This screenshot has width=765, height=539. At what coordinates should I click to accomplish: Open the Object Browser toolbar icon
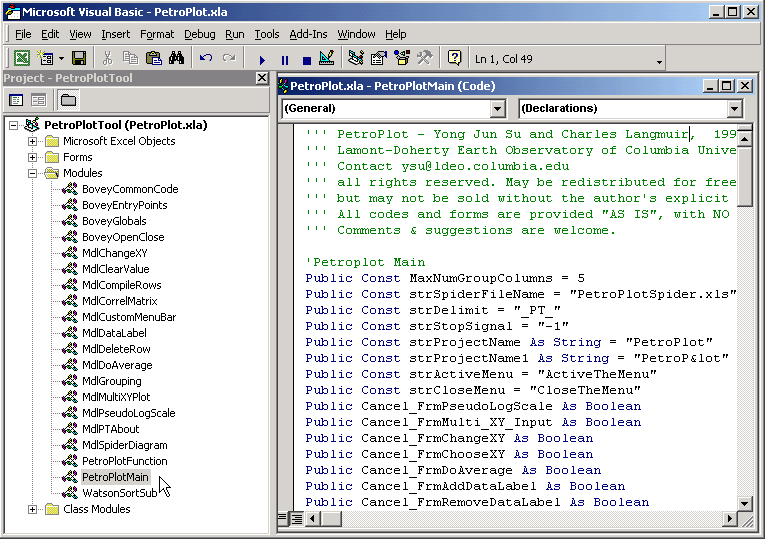(402, 59)
